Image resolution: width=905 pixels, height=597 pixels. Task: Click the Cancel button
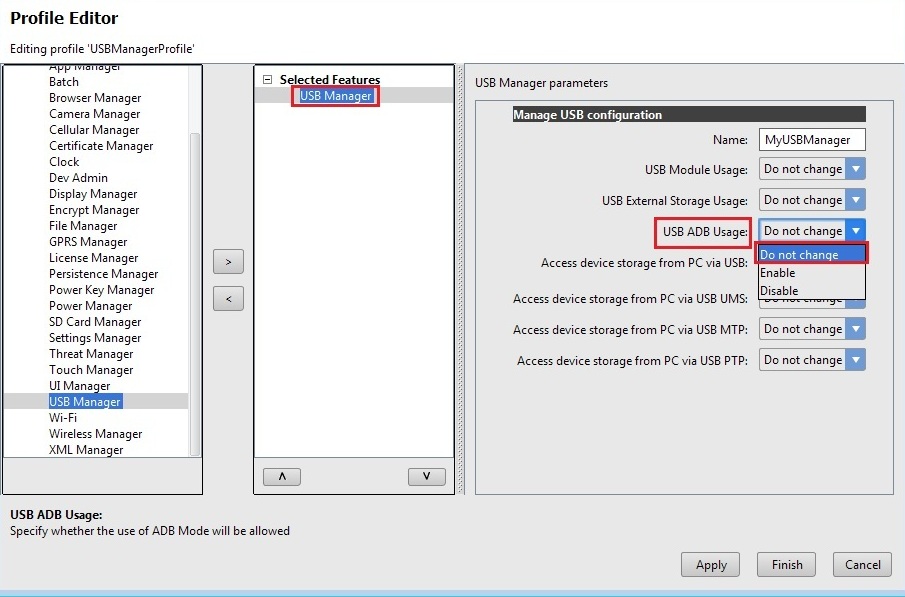[x=862, y=565]
